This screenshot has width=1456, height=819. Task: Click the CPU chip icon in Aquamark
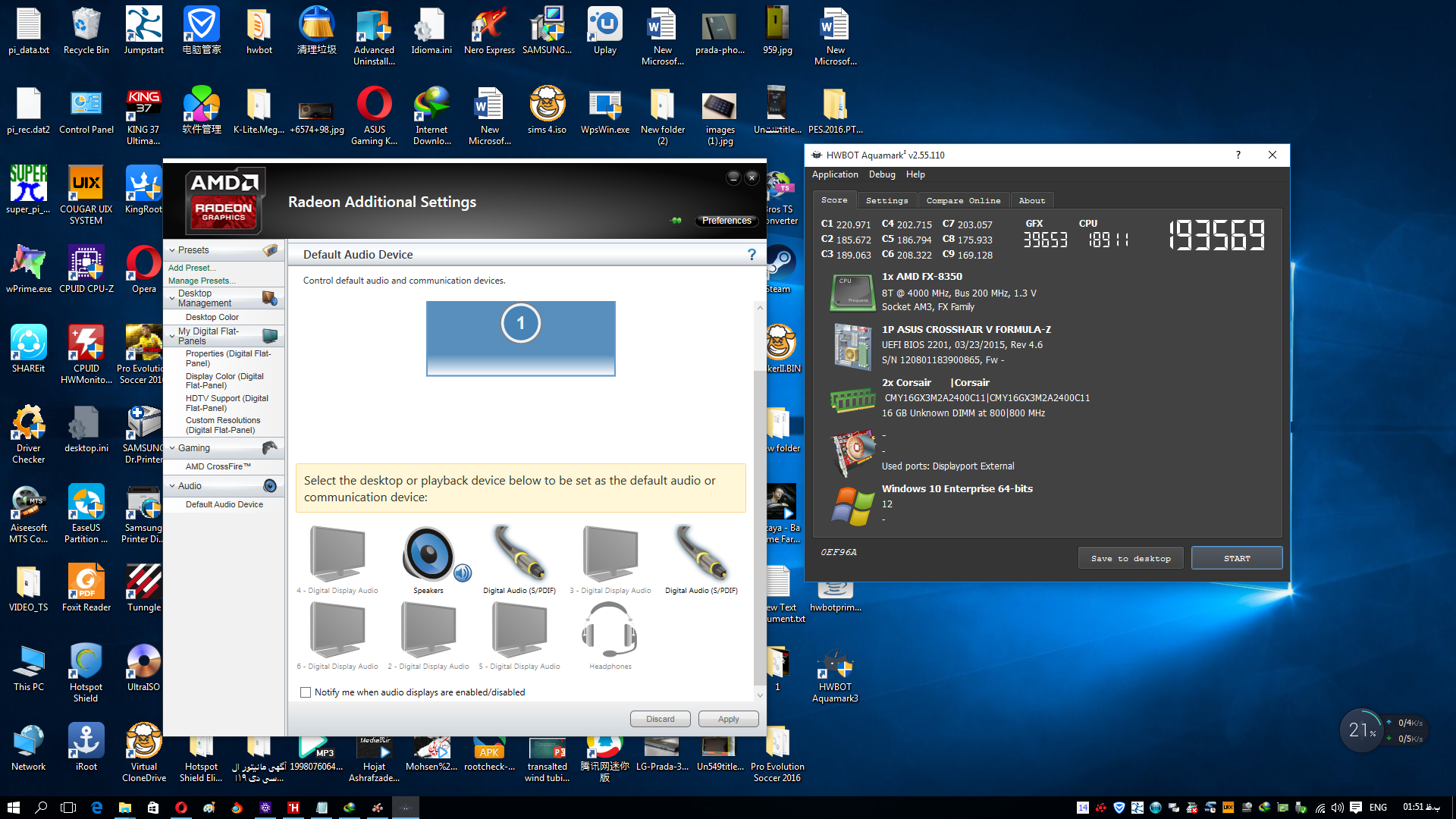click(852, 293)
